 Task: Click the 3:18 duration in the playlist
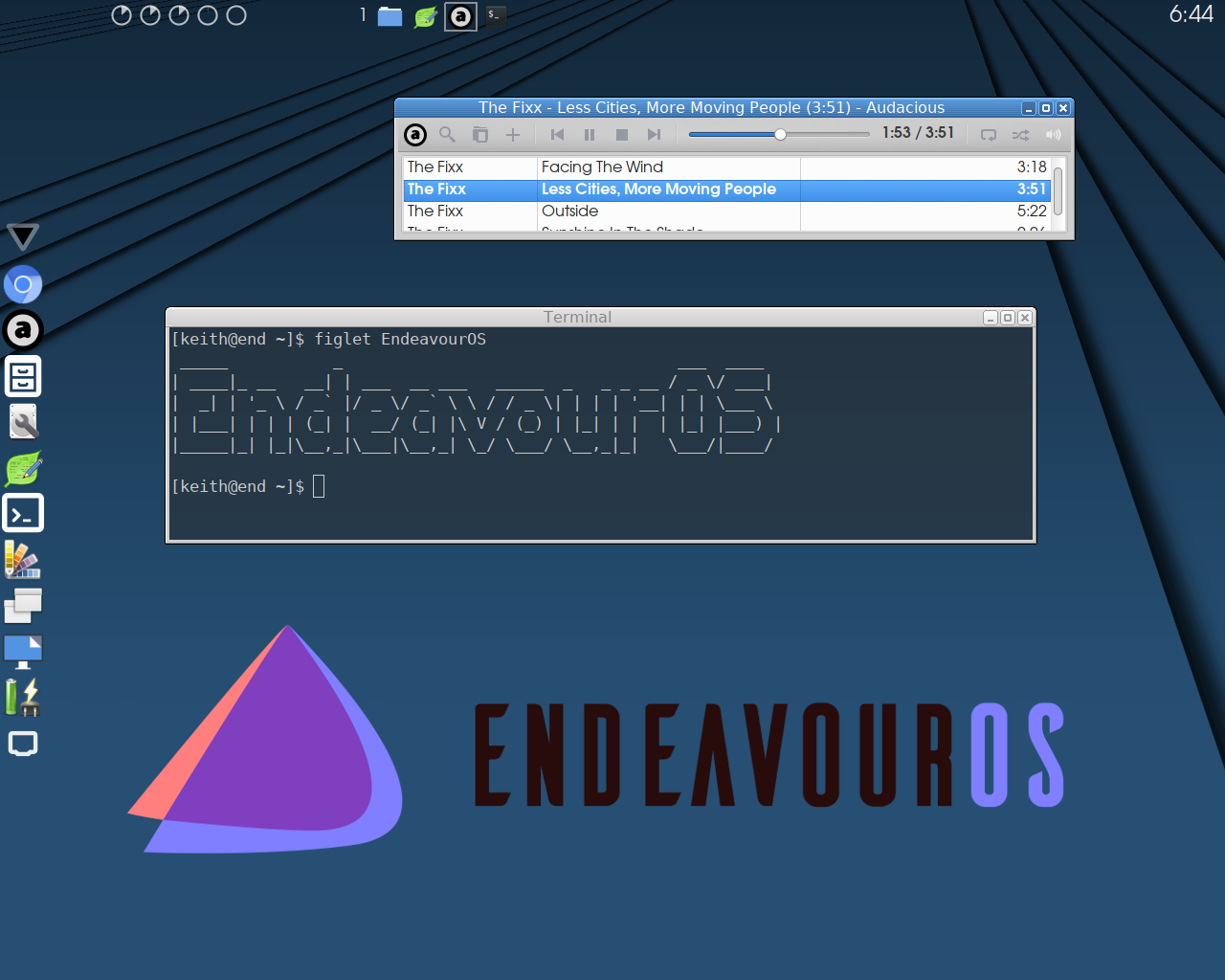[1032, 167]
